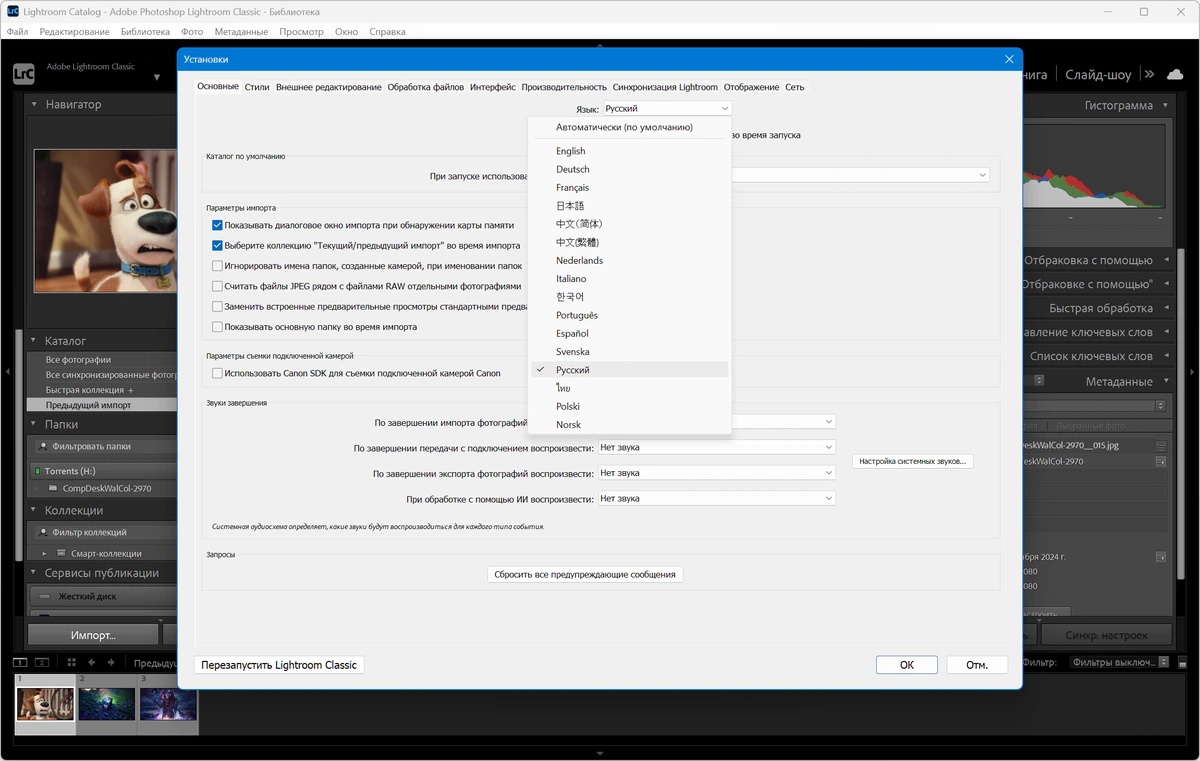Open sound dropdown for обработке с помощью ИИ
The width and height of the screenshot is (1200, 761).
[716, 498]
